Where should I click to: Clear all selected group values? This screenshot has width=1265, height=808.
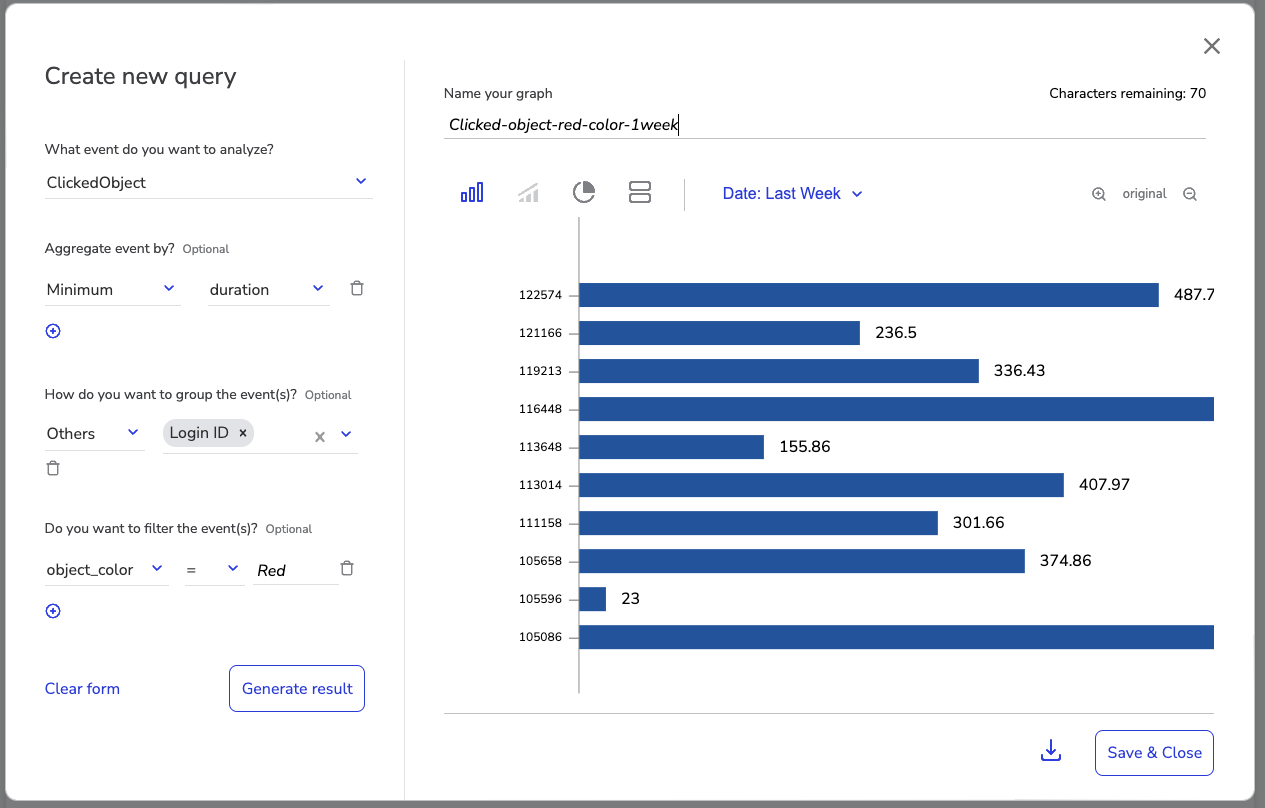pyautogui.click(x=320, y=436)
